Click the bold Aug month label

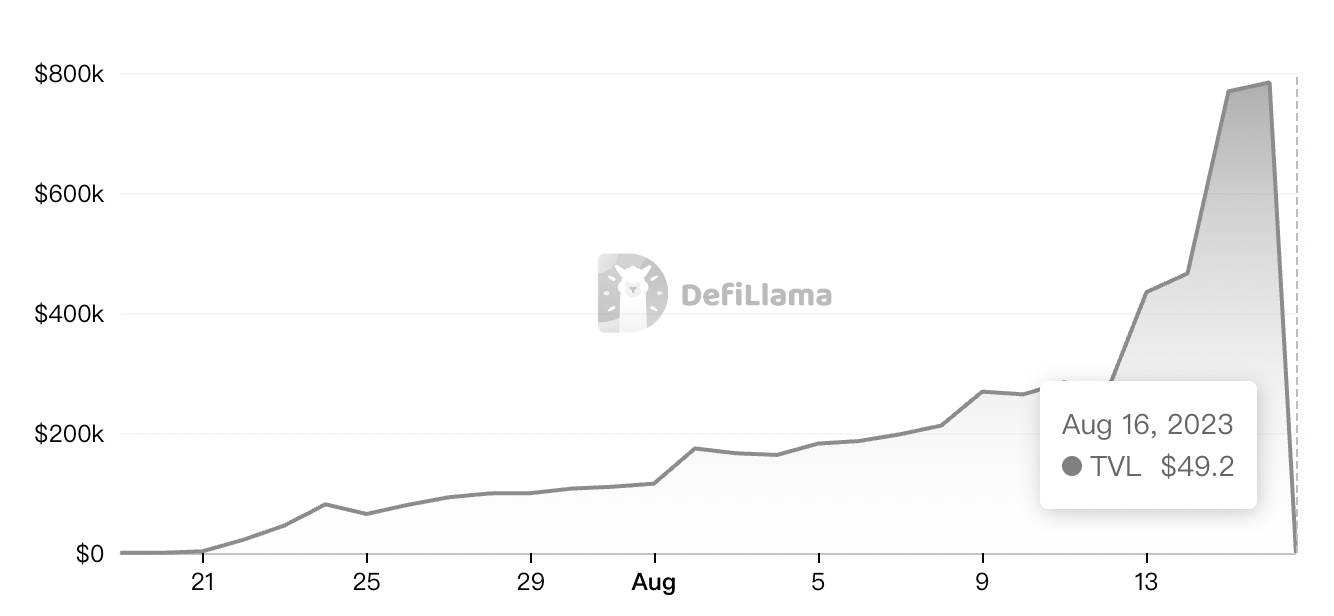click(x=654, y=582)
